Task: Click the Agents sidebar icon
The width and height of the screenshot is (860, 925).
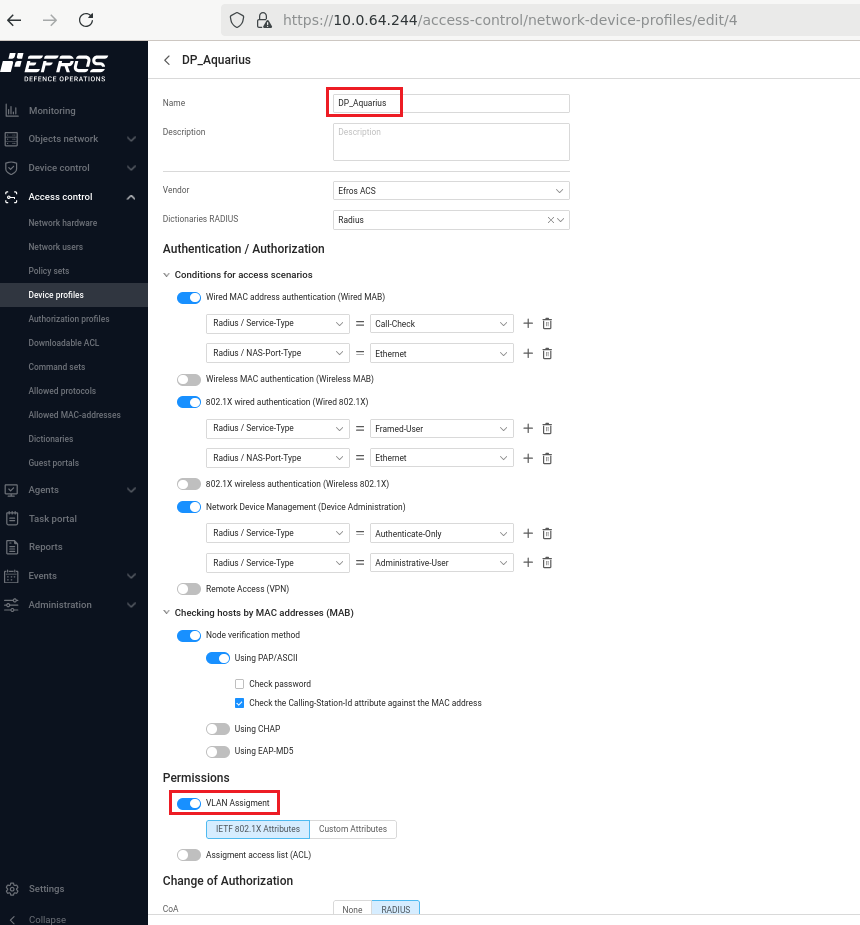Action: (x=11, y=490)
